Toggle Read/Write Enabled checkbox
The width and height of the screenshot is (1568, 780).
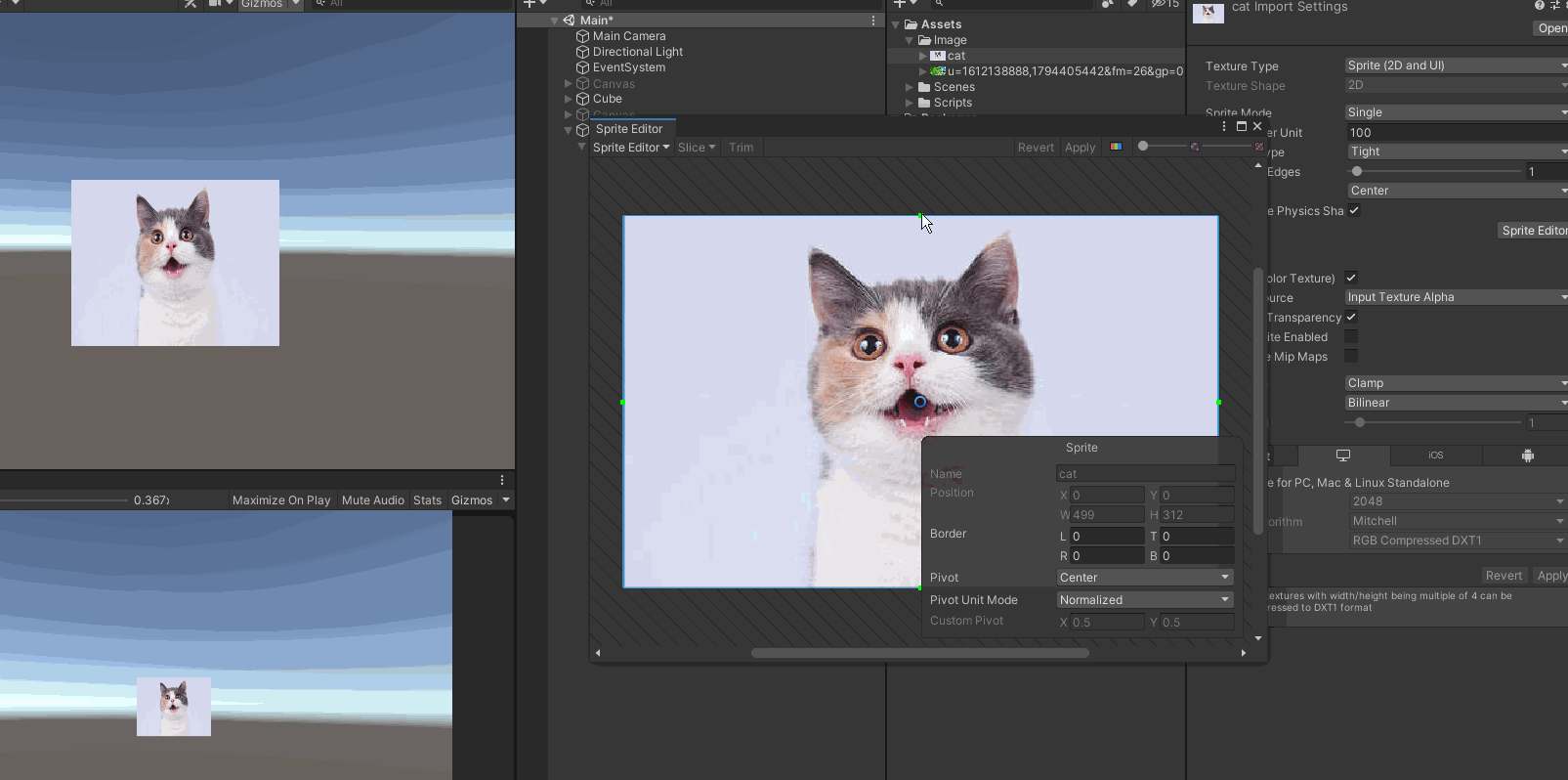(1351, 336)
